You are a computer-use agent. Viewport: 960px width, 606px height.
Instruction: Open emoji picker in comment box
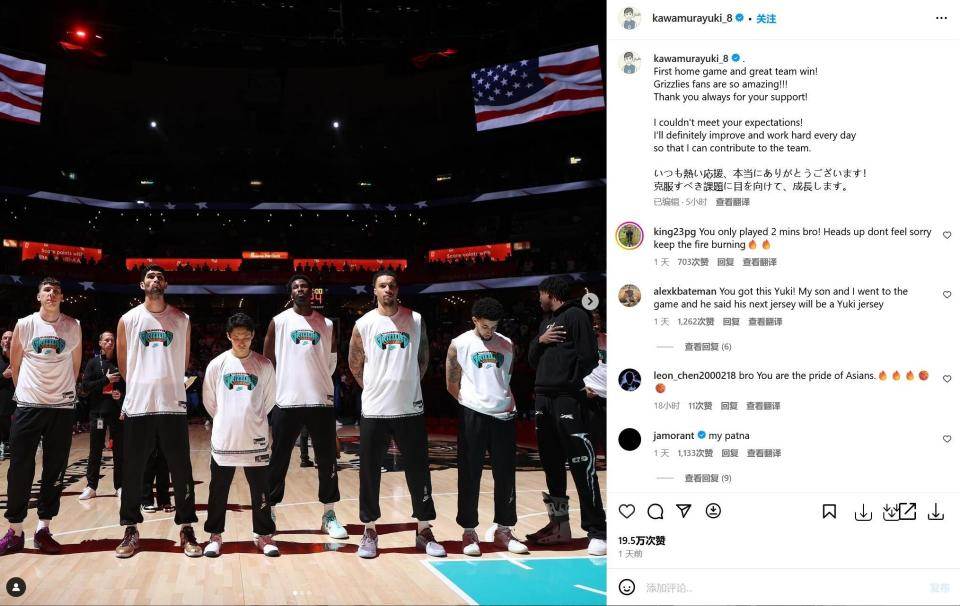pos(626,587)
